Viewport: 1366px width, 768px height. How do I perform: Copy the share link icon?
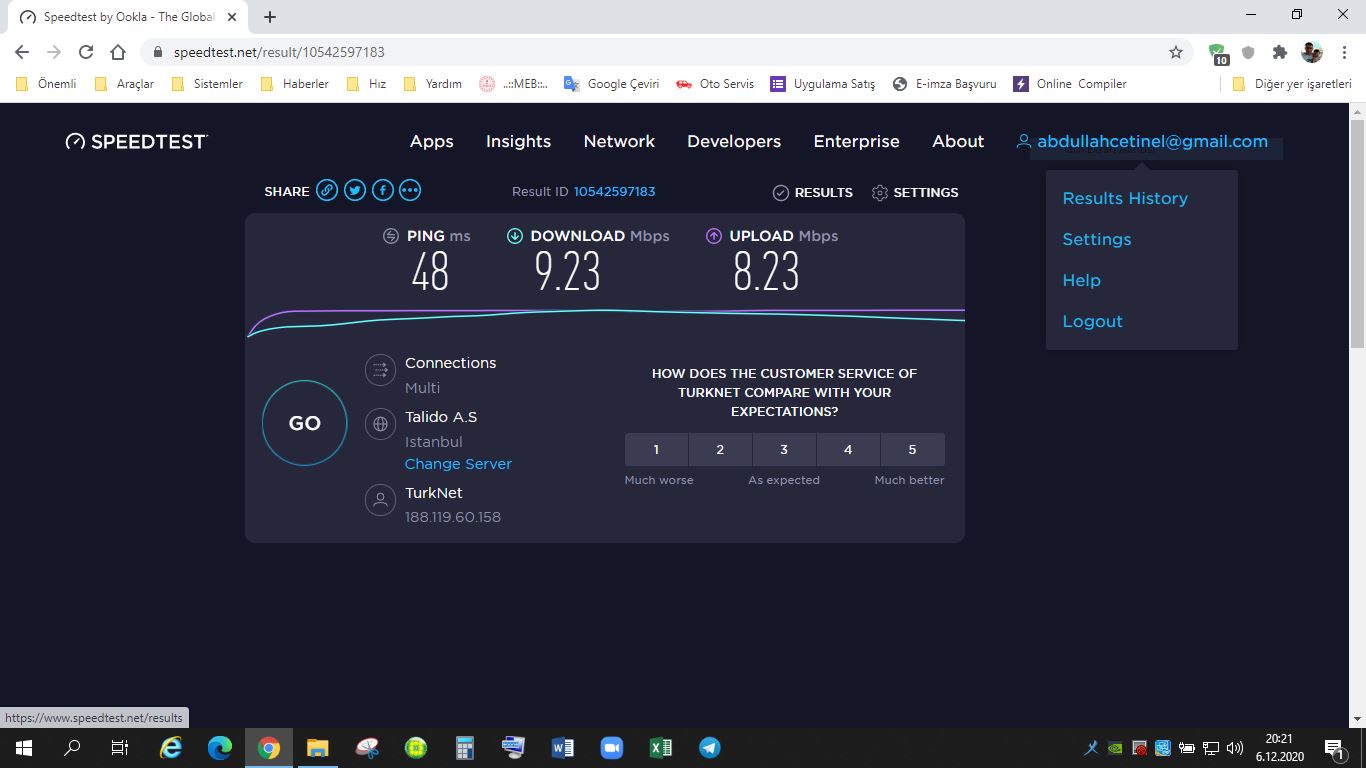point(327,190)
